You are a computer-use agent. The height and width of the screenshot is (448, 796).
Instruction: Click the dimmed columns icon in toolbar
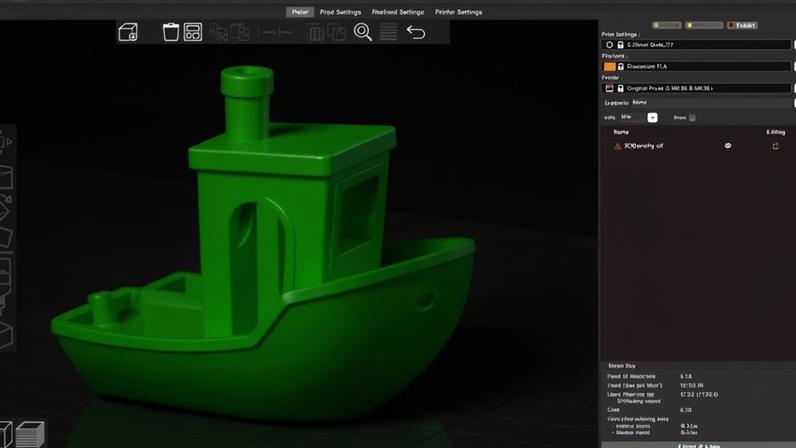coord(315,33)
